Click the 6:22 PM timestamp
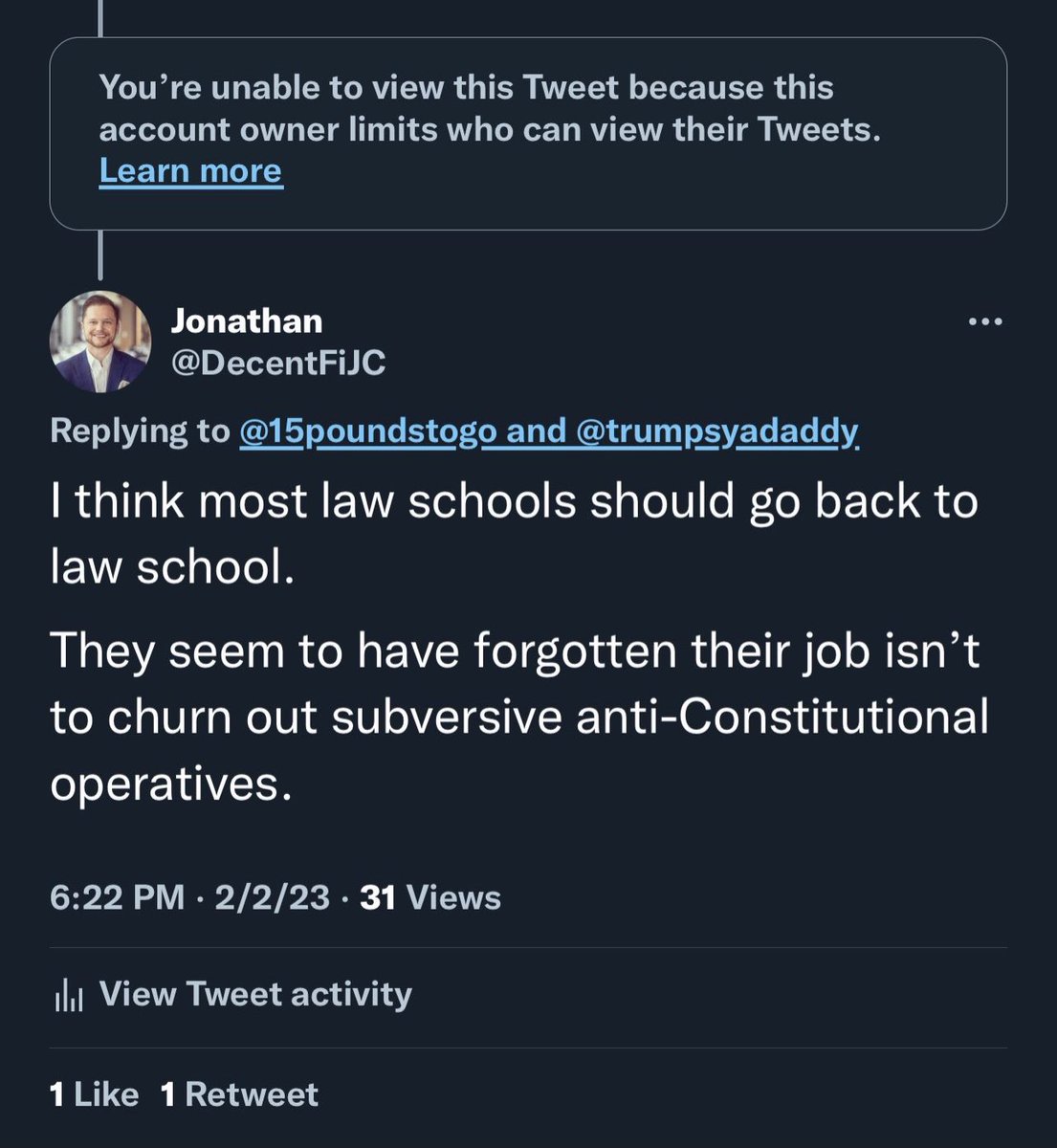This screenshot has width=1057, height=1148. [x=117, y=897]
